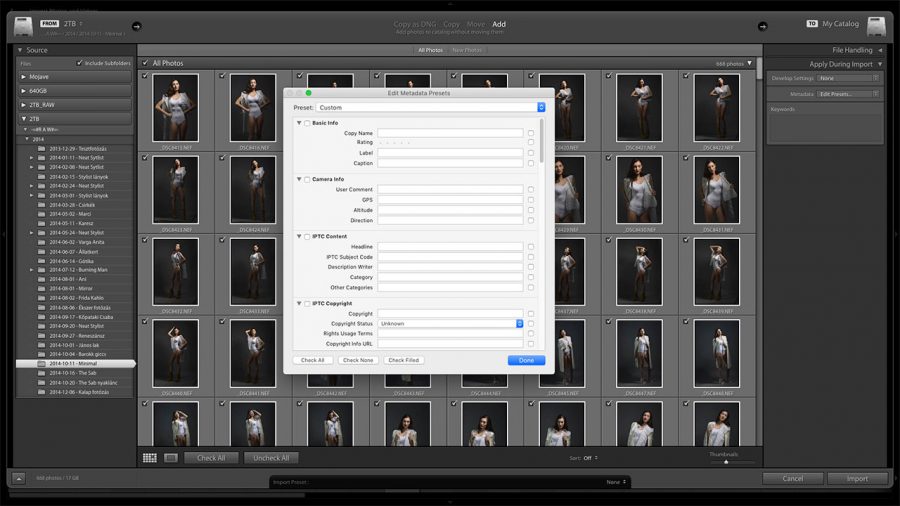Switch to loupe view icon
This screenshot has width=900, height=506.
pos(170,458)
